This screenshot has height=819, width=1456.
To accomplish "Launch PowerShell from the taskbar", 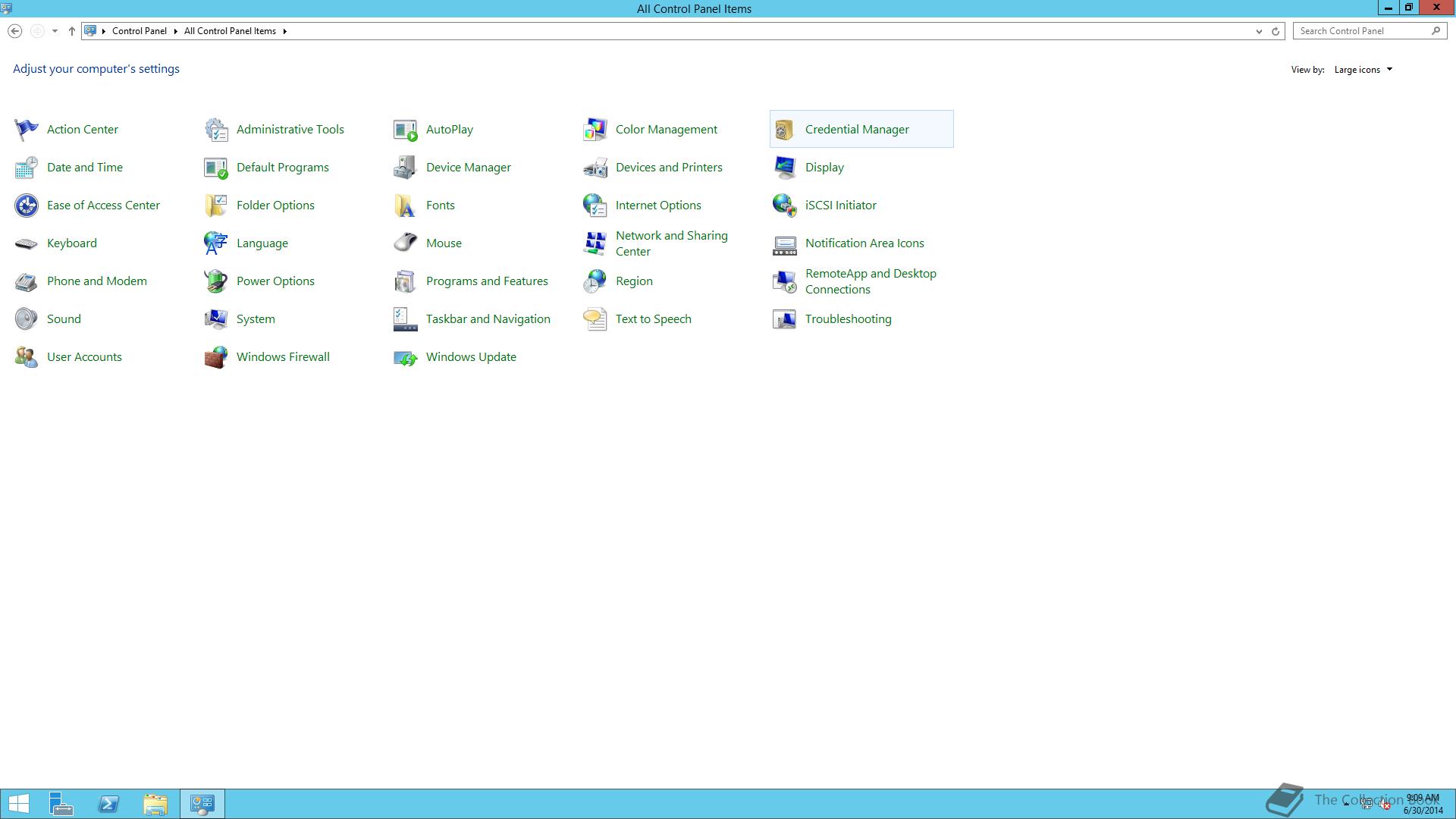I will pos(108,804).
